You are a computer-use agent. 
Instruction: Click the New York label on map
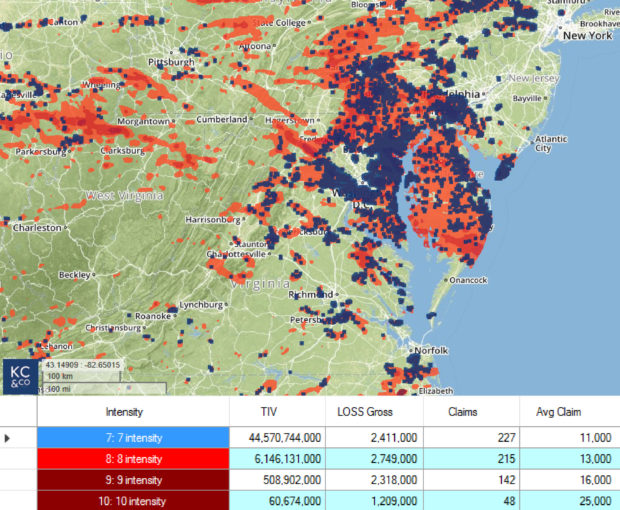pyautogui.click(x=587, y=36)
